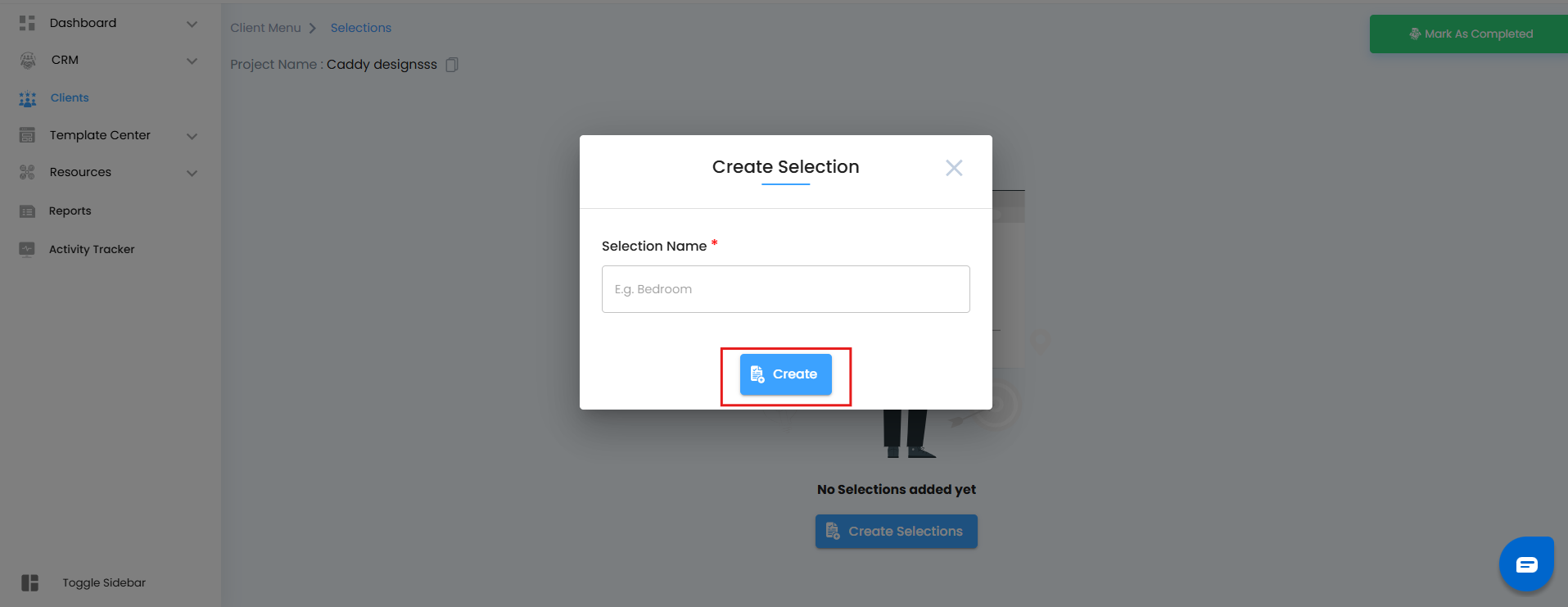
Task: Click the CRM icon in sidebar
Action: (x=28, y=60)
